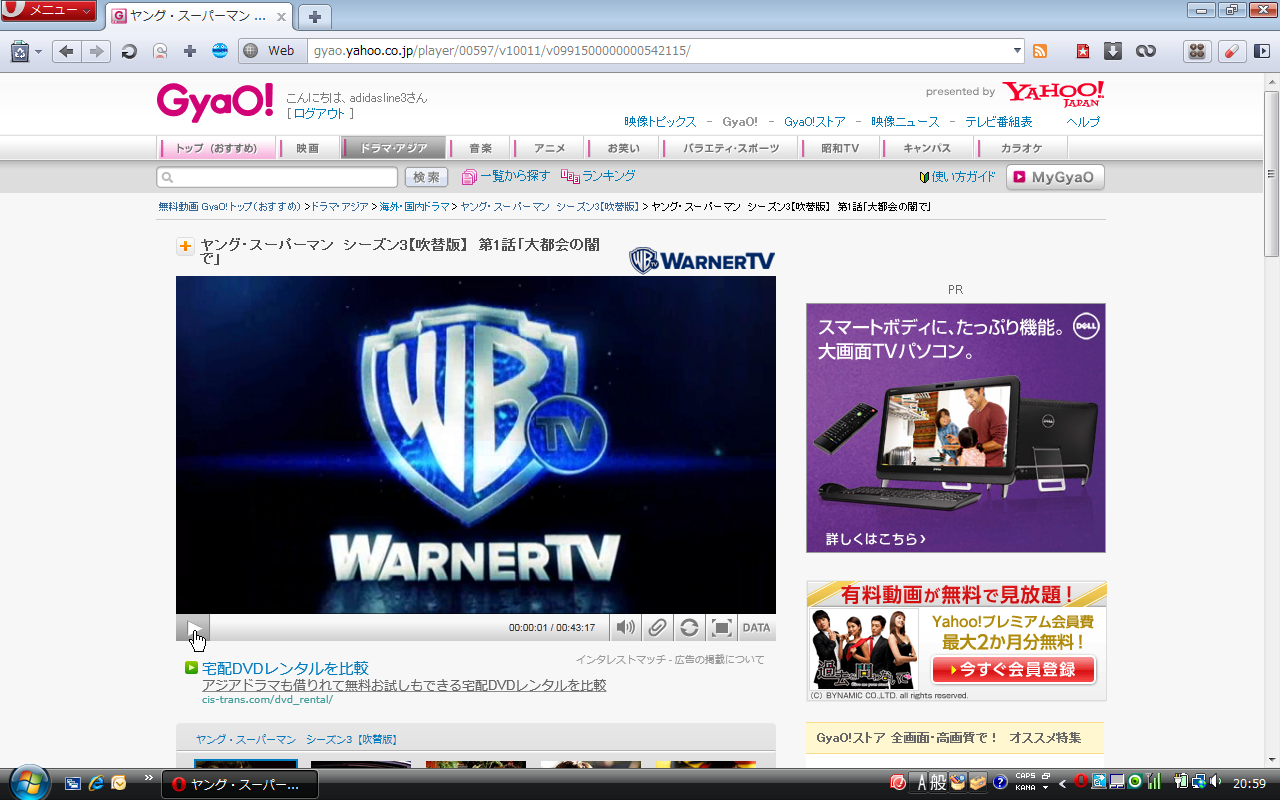The width and height of the screenshot is (1280, 800).
Task: Open the 映像ニュース link
Action: click(905, 122)
